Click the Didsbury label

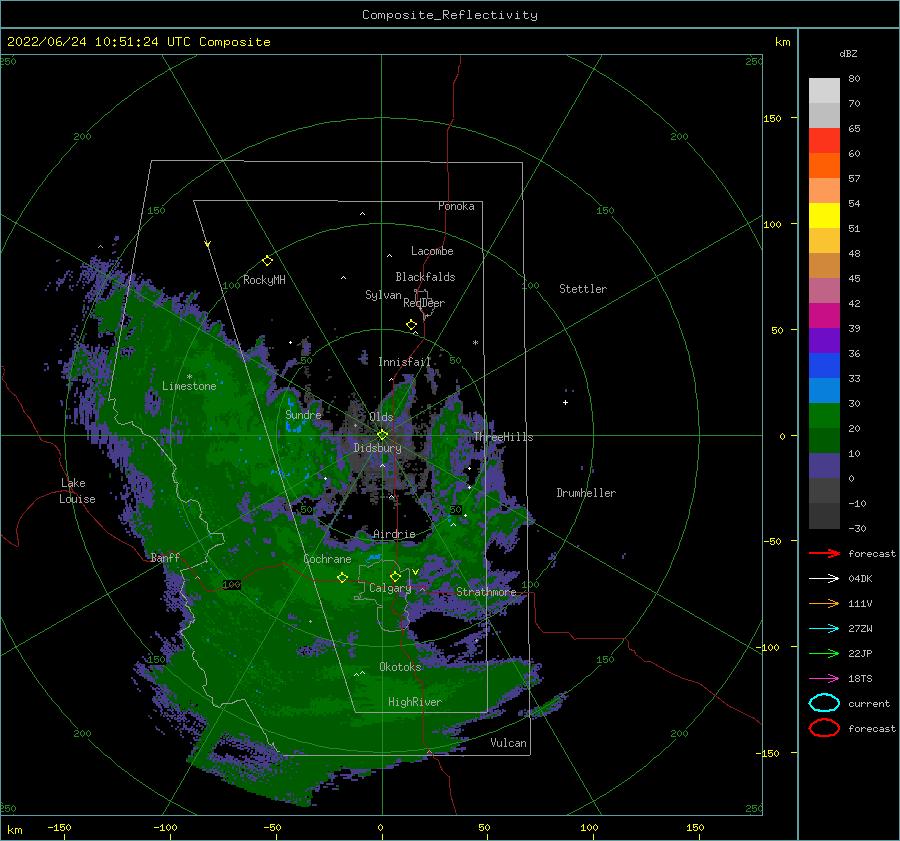coord(378,448)
